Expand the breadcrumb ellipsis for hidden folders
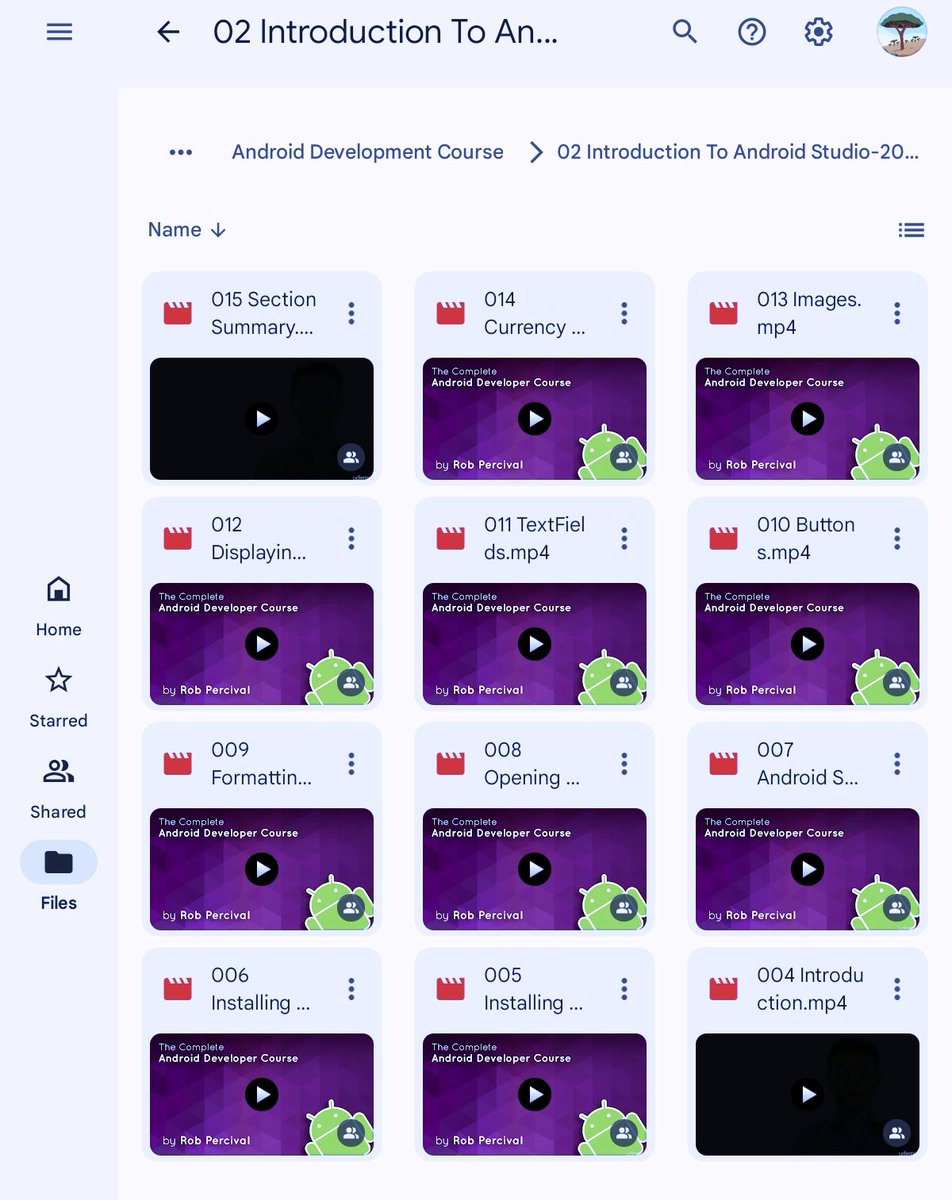The image size is (952, 1200). click(x=181, y=152)
